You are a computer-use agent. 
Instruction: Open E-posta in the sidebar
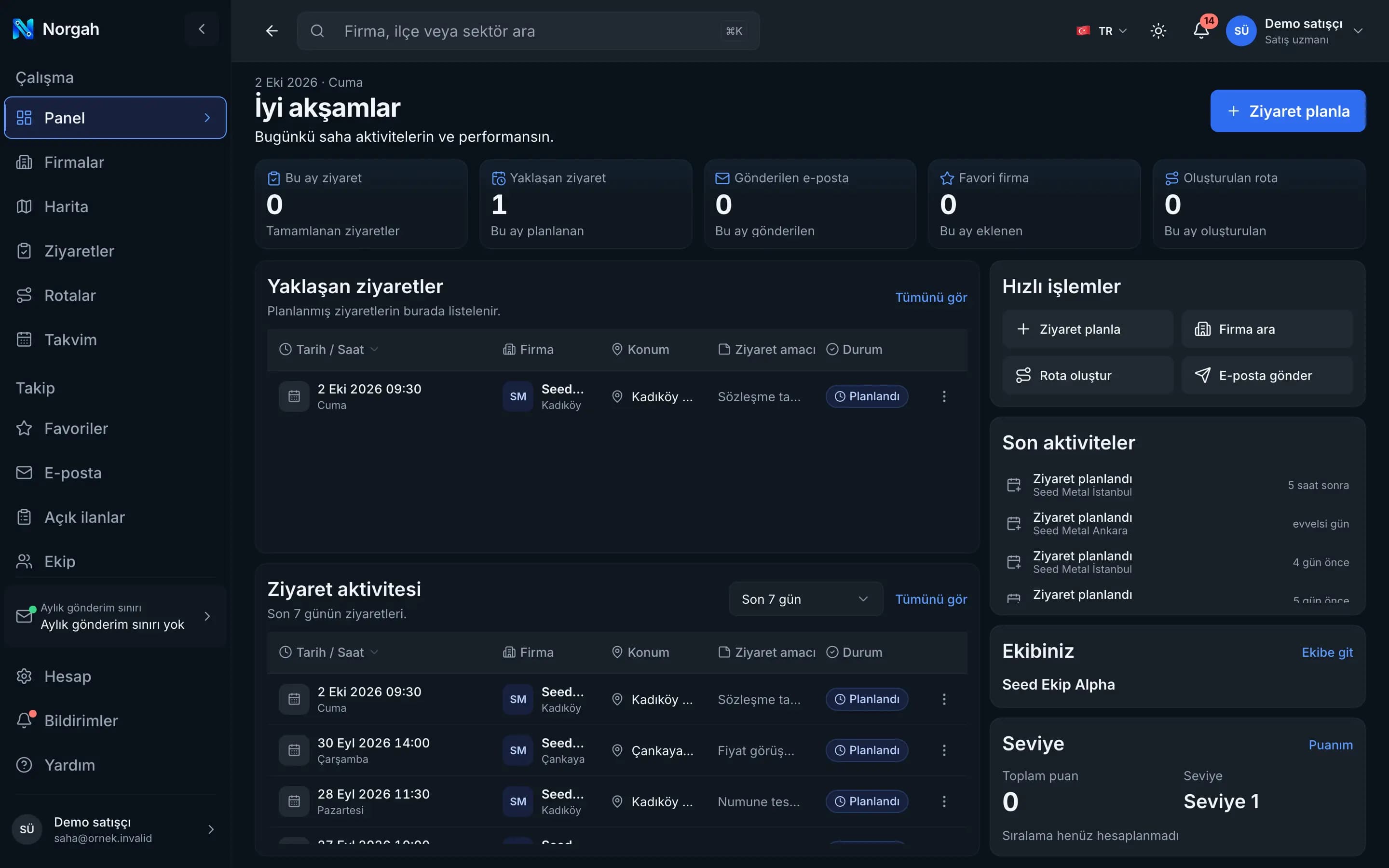115,473
